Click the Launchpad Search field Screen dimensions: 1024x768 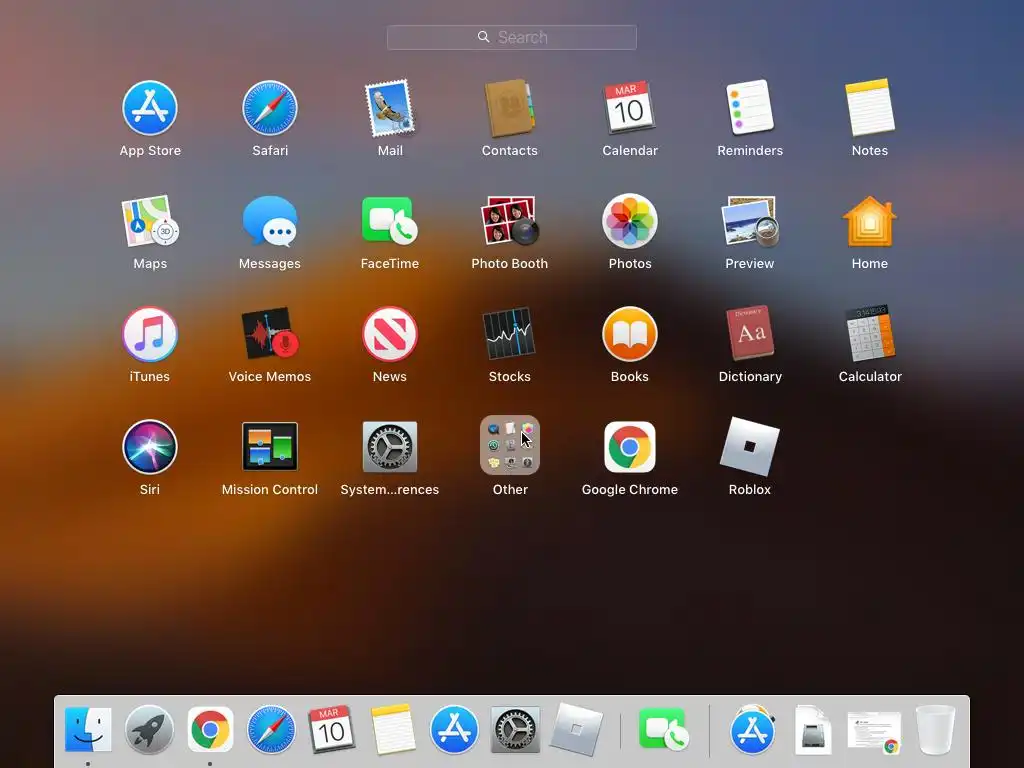tap(511, 37)
